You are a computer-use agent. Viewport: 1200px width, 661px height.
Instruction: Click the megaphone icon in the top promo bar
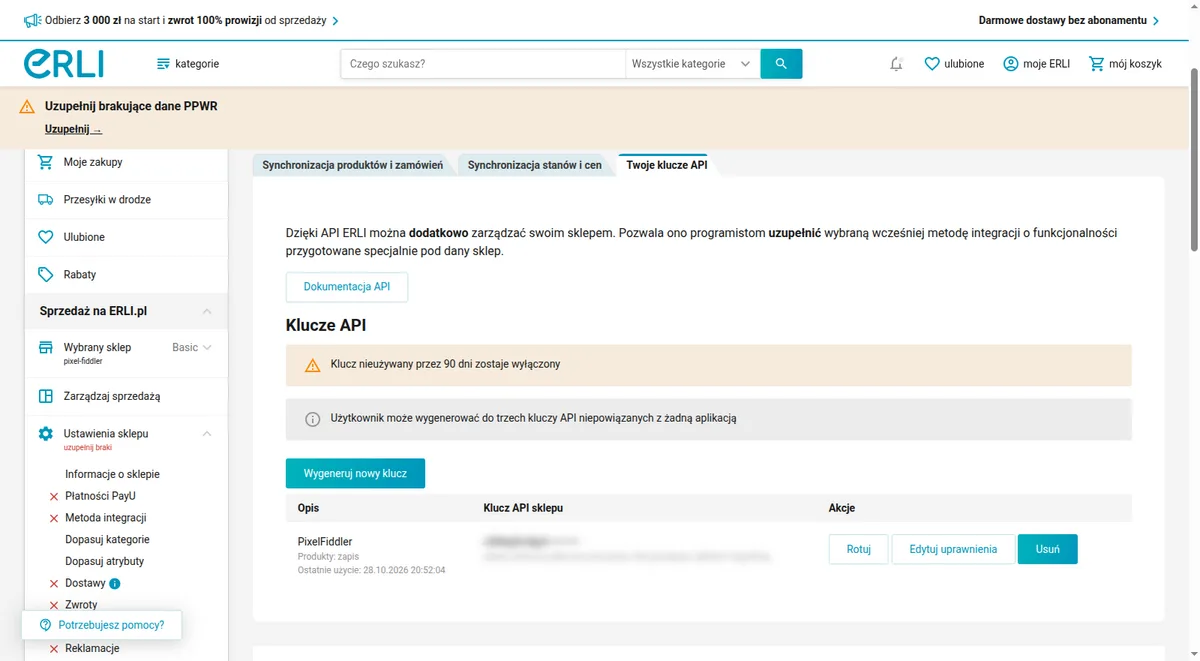31,20
